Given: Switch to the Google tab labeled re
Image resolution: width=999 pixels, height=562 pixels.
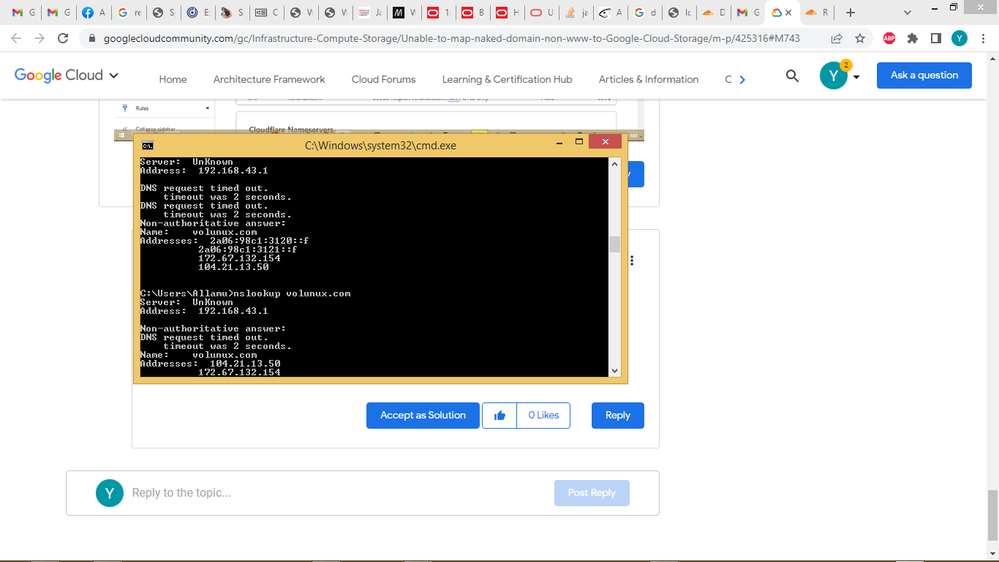Looking at the screenshot, I should coord(129,12).
